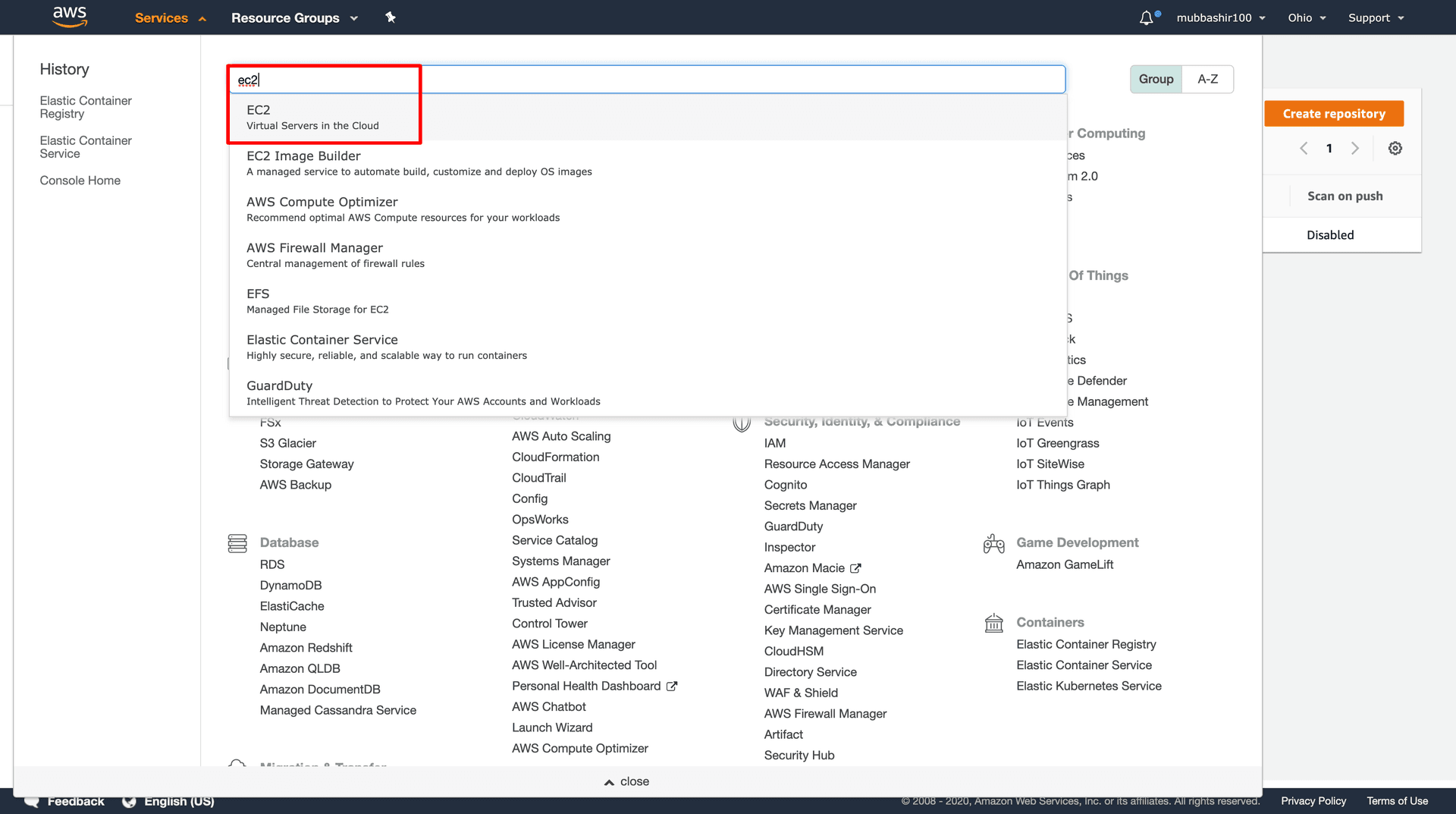The height and width of the screenshot is (814, 1456).
Task: Click the Create repository button
Action: (1333, 114)
